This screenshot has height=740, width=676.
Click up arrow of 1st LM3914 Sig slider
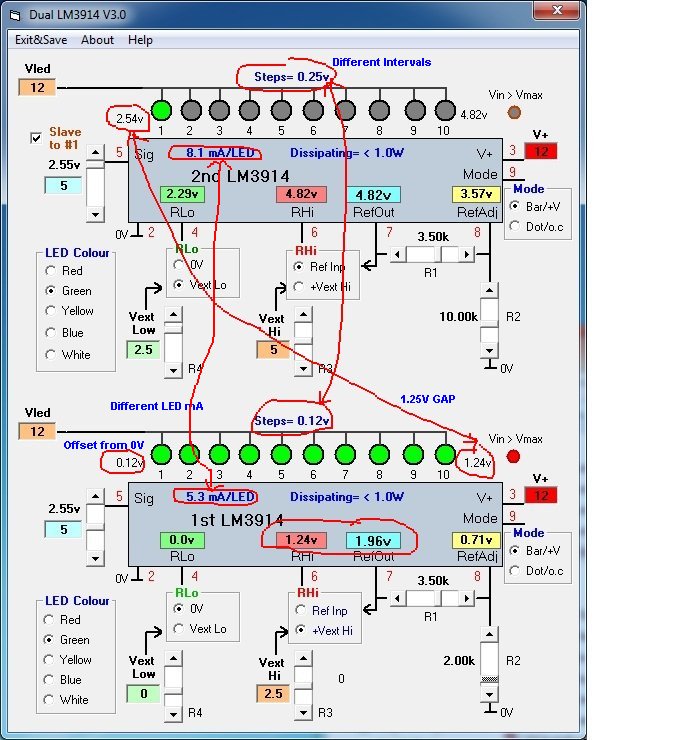(x=95, y=496)
